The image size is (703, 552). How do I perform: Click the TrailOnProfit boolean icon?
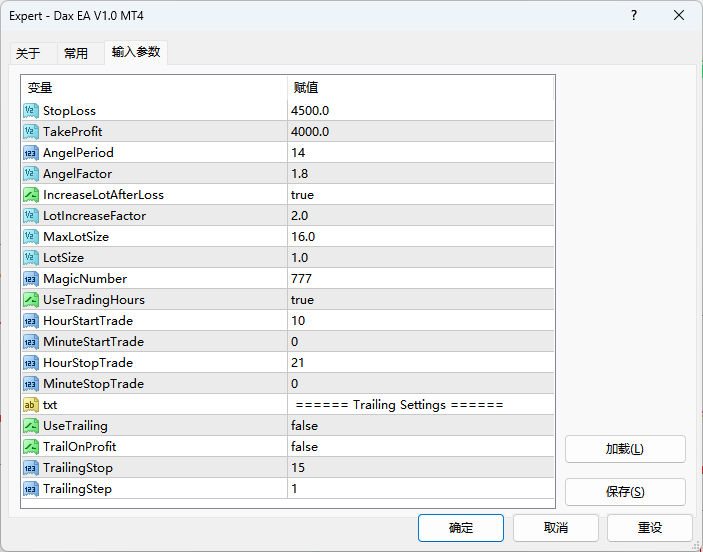click(30, 447)
